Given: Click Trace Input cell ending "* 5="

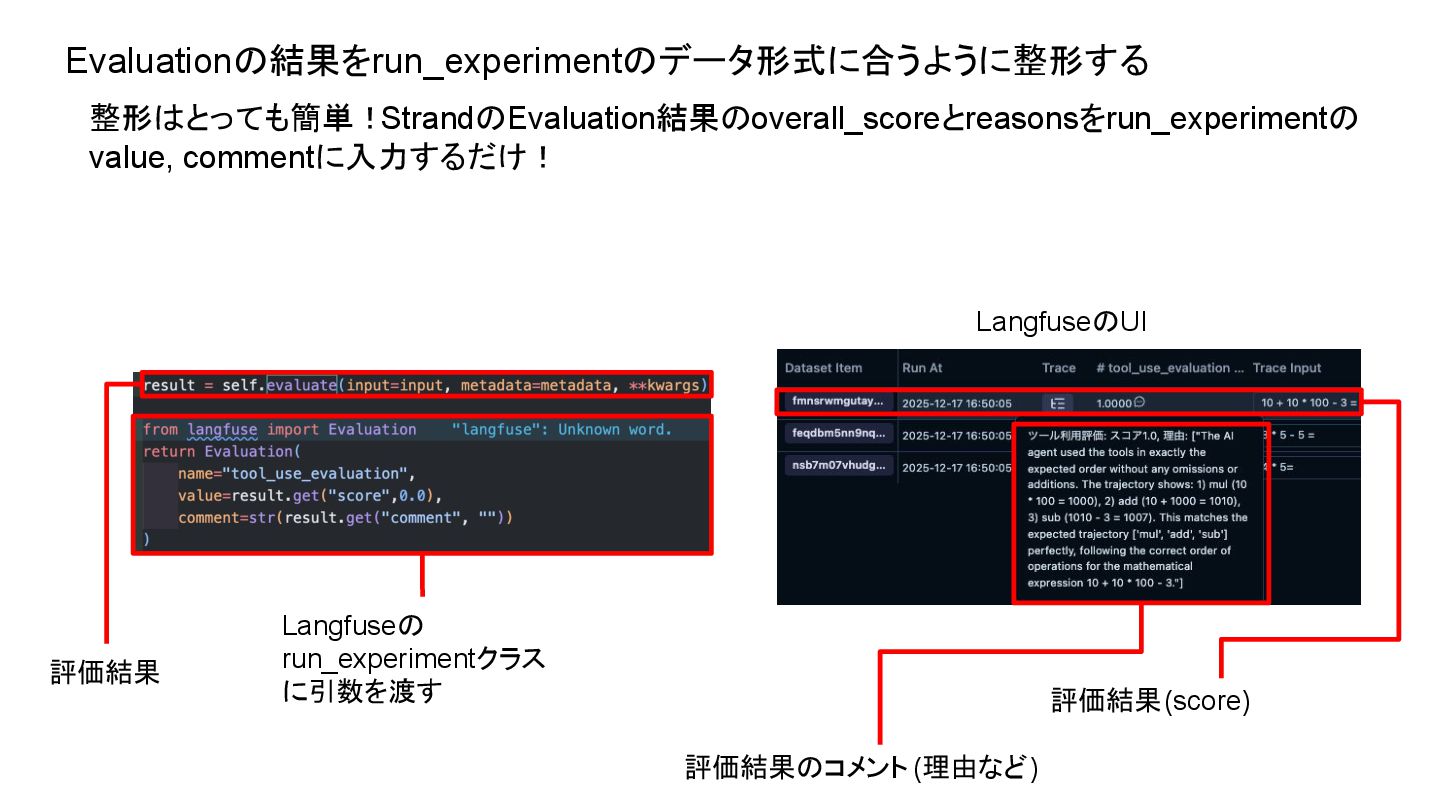Looking at the screenshot, I should [1279, 466].
